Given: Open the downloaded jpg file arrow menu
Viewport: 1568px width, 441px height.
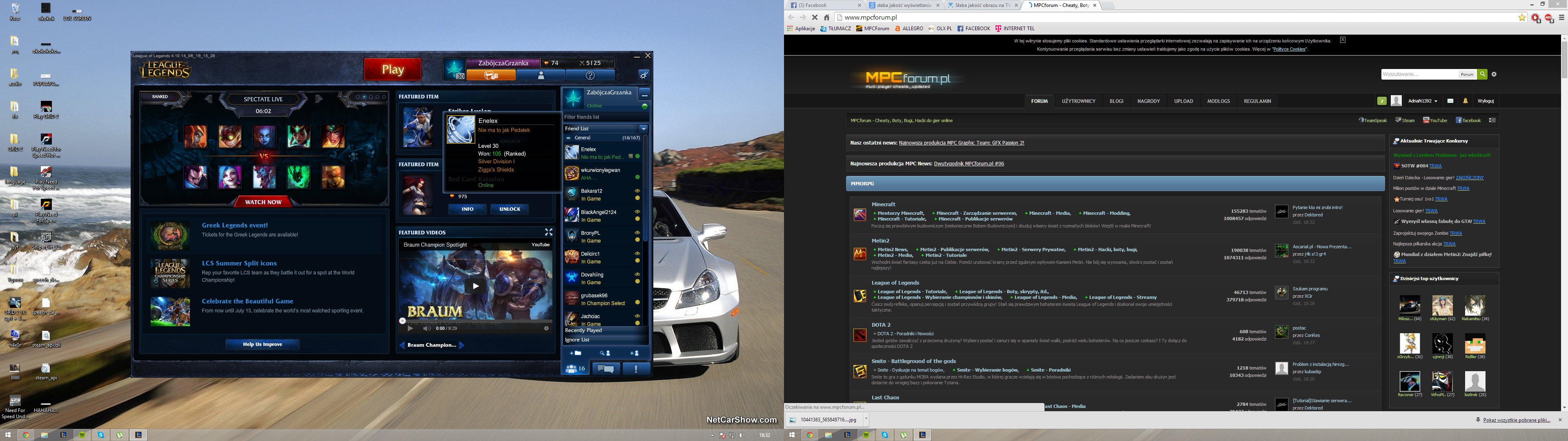Looking at the screenshot, I should click(x=866, y=419).
